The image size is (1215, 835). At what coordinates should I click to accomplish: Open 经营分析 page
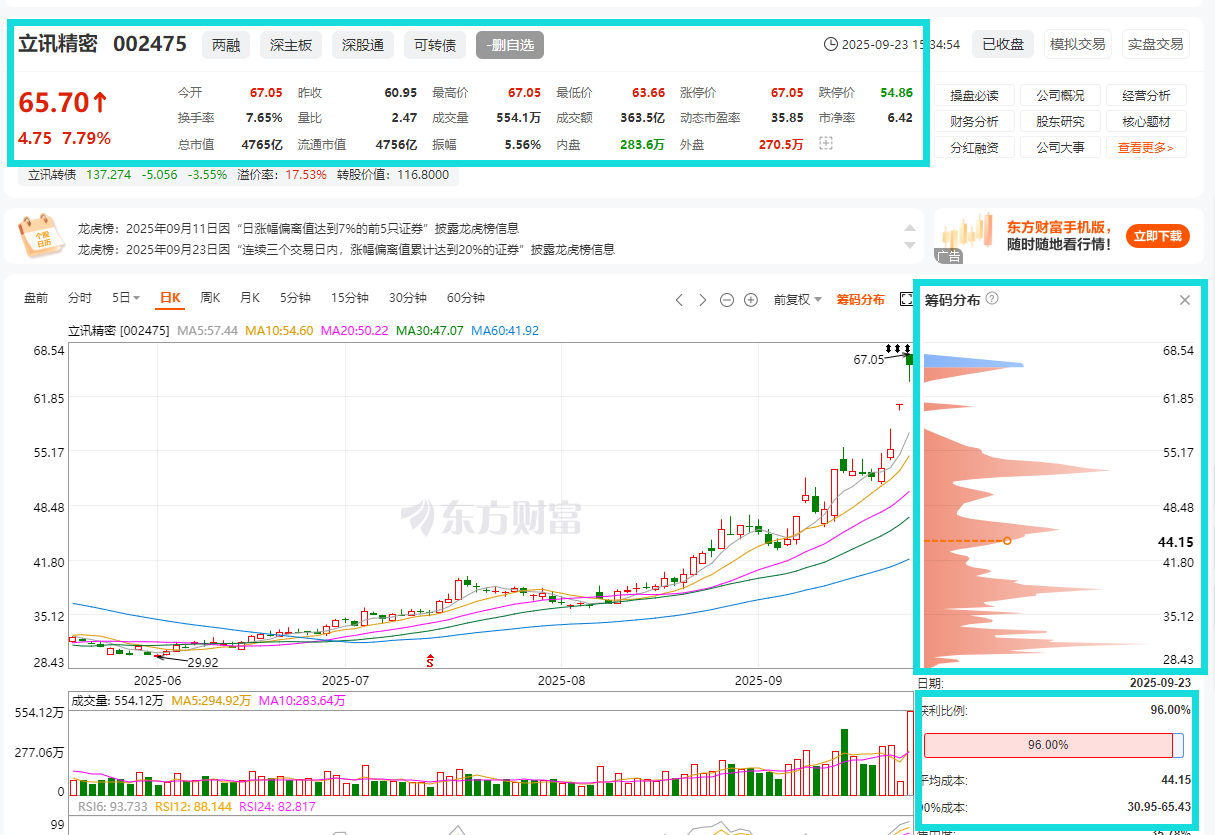(x=1146, y=96)
